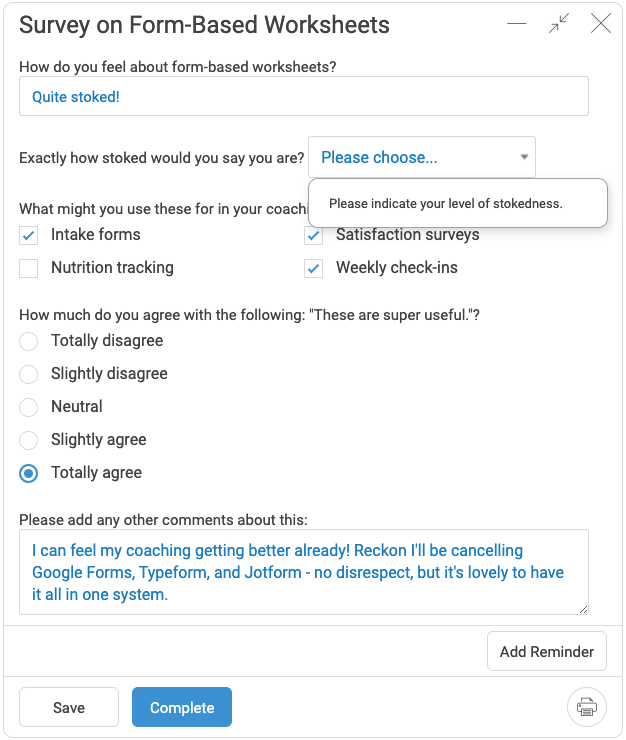Pick the Slightly agree radio button
This screenshot has width=626, height=740.
coord(29,440)
